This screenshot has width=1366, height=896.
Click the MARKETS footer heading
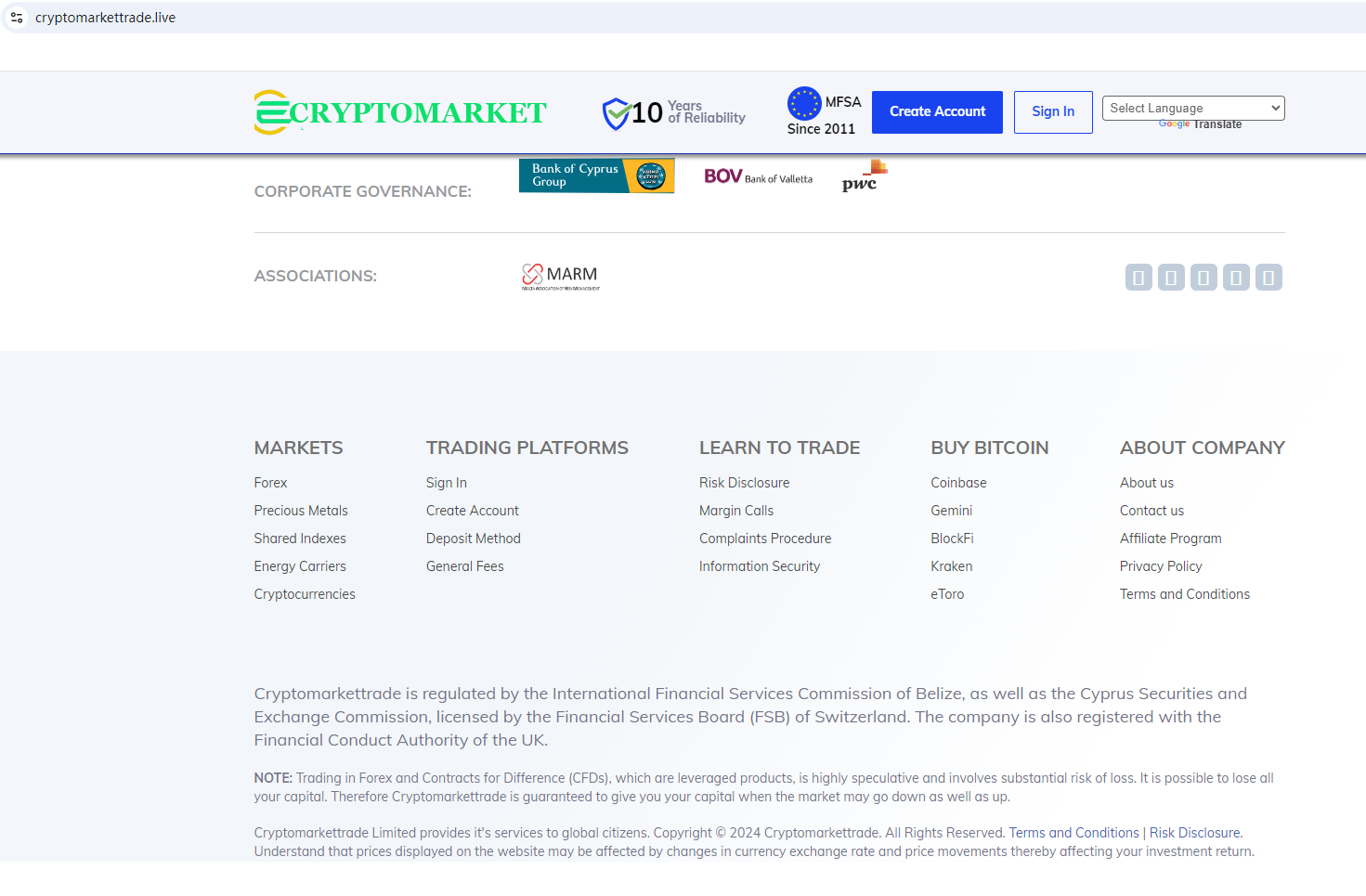pyautogui.click(x=299, y=448)
